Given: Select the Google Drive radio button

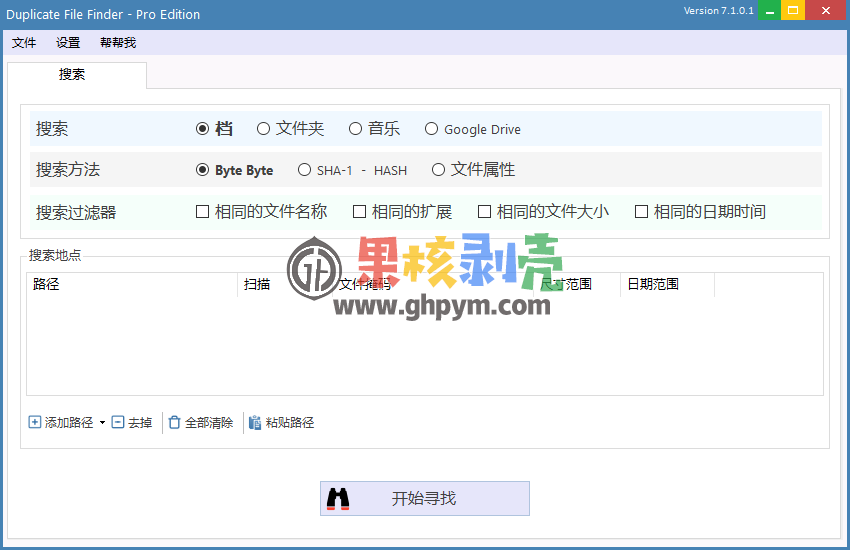Looking at the screenshot, I should (x=432, y=129).
